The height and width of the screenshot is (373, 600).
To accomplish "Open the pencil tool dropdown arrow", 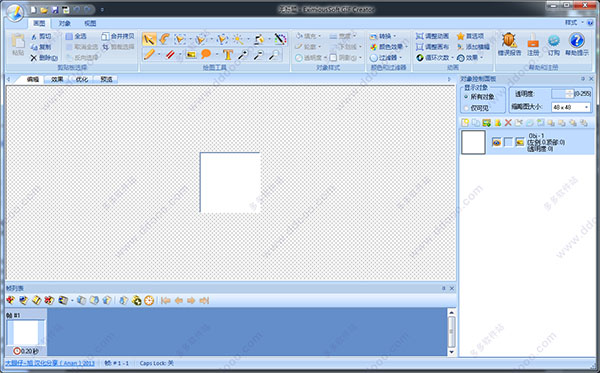I will 159,55.
